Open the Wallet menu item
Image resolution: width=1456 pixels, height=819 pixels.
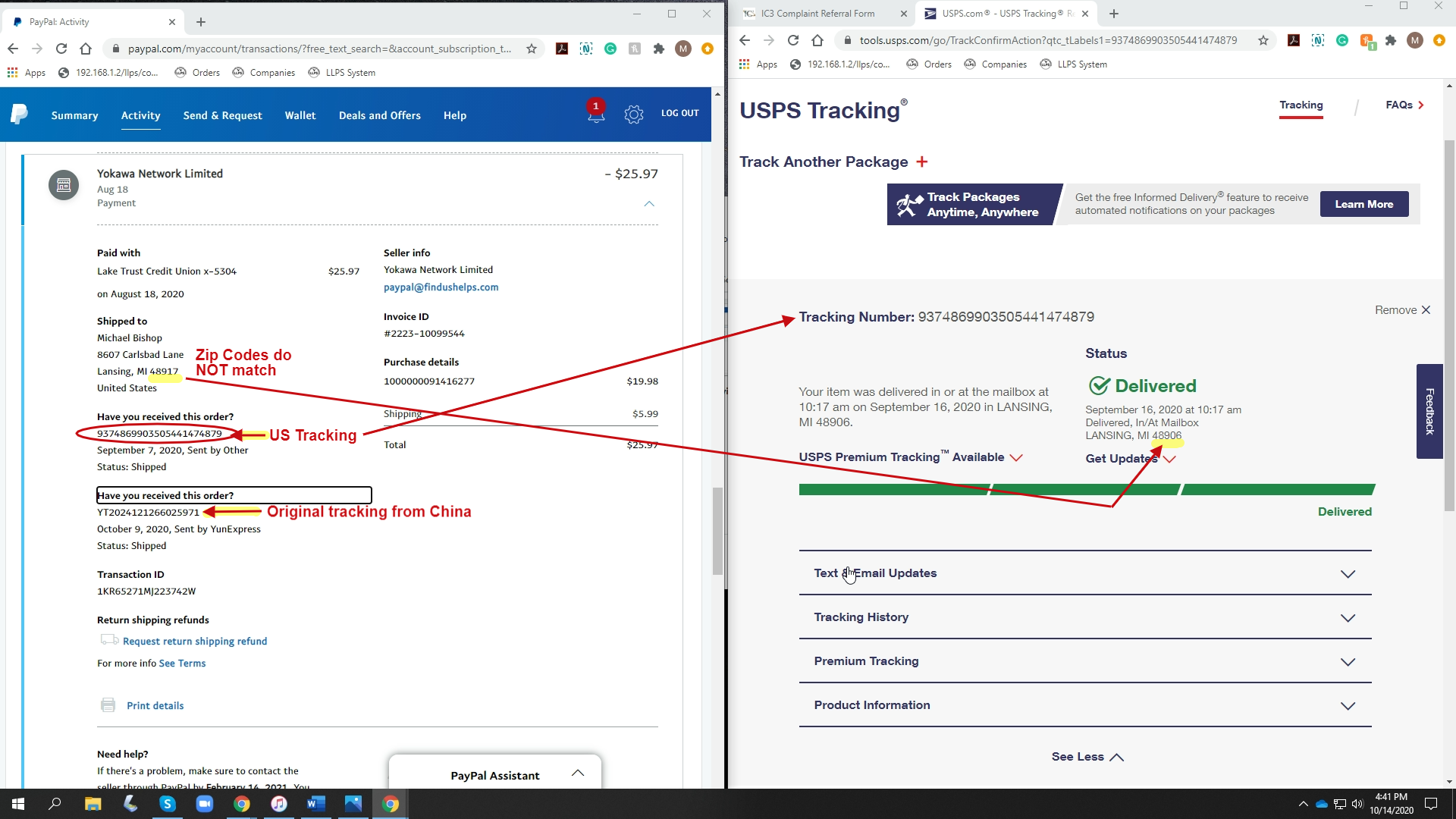click(x=300, y=115)
